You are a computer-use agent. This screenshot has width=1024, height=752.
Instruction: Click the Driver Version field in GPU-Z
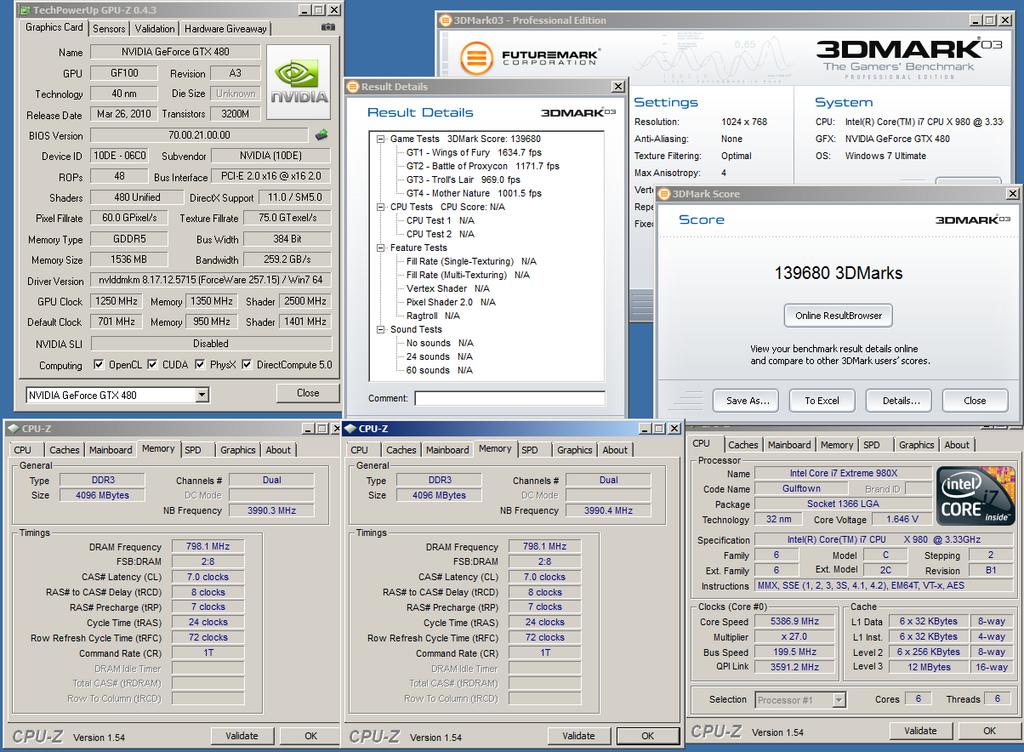point(211,279)
